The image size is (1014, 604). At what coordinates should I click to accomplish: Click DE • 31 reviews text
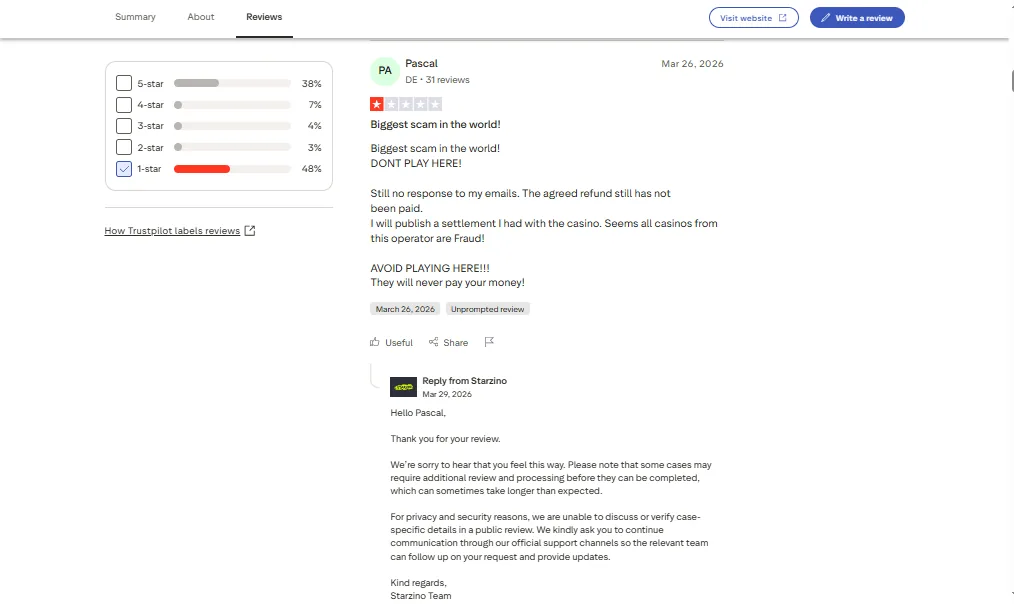[x=437, y=80]
